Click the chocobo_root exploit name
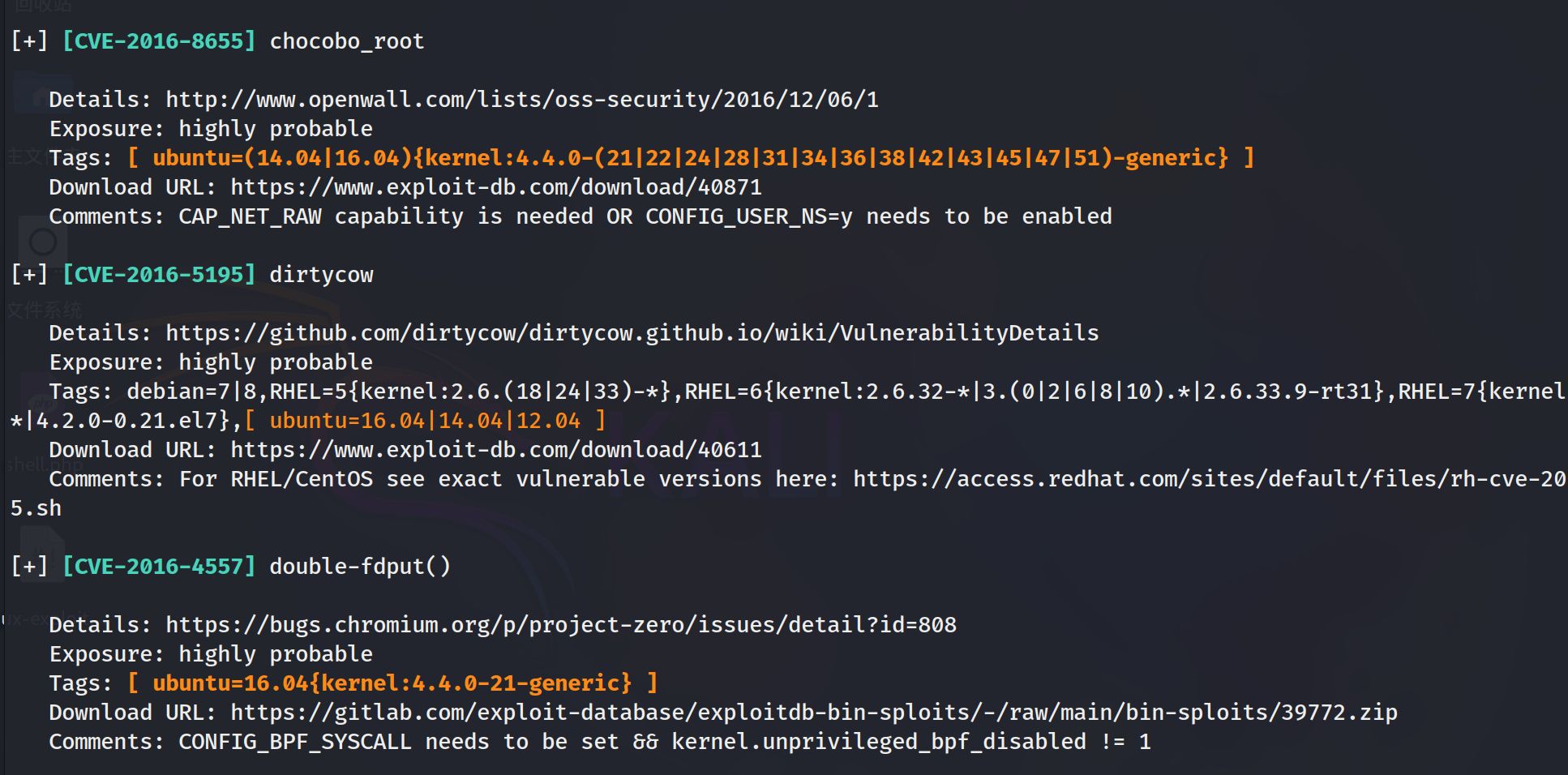The width and height of the screenshot is (1568, 775). (x=347, y=41)
